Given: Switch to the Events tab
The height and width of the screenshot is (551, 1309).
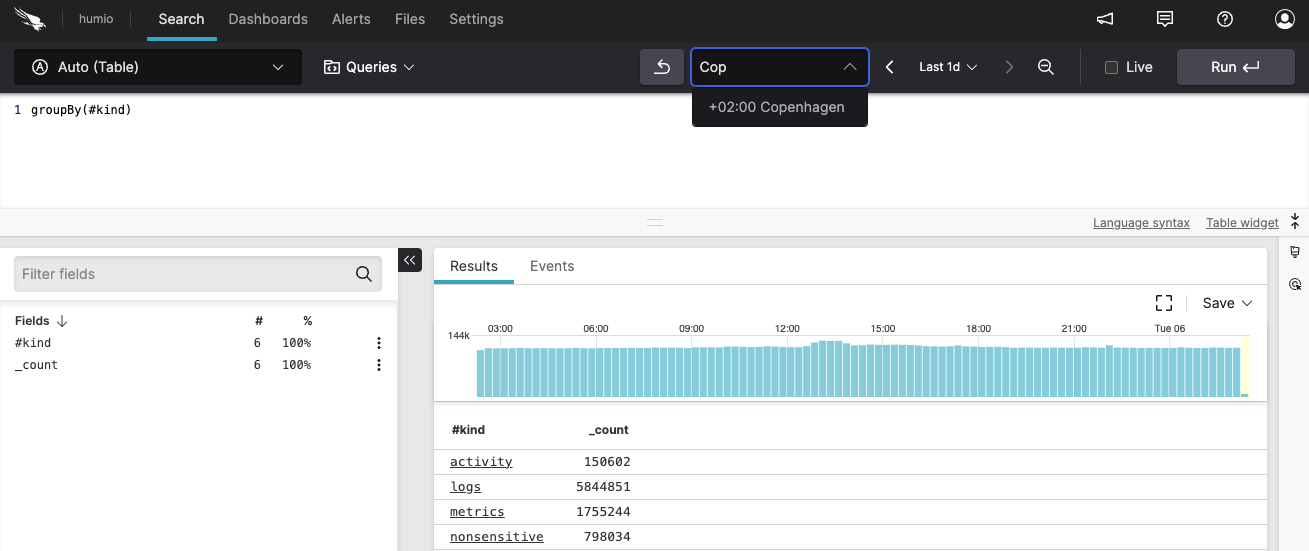Looking at the screenshot, I should coord(552,266).
